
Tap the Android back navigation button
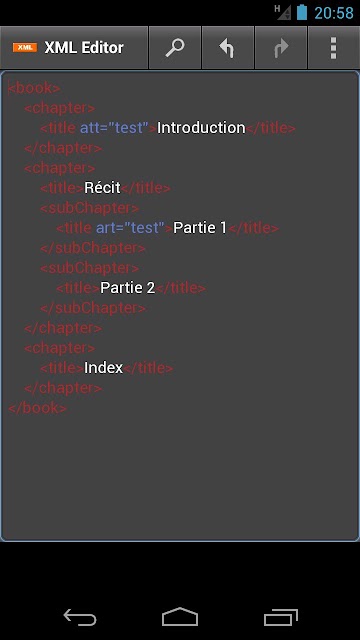pos(80,618)
